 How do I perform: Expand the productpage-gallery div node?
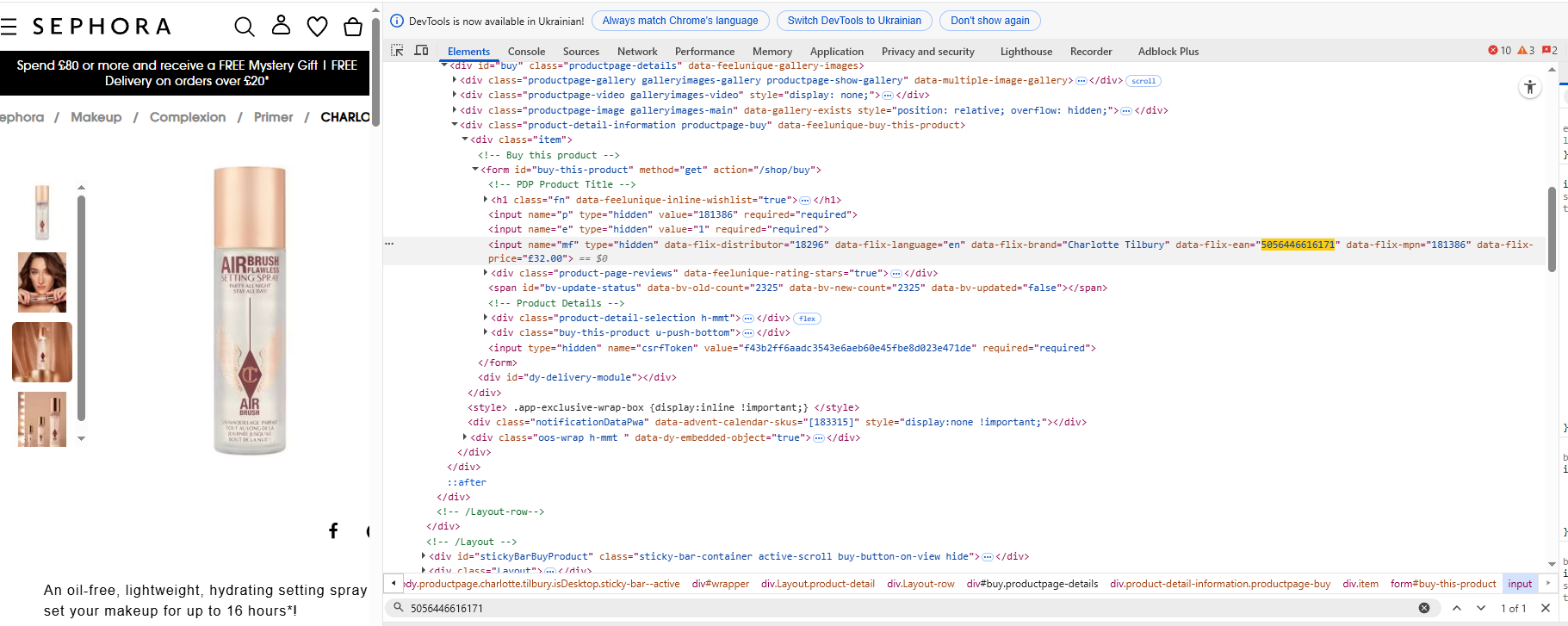[455, 80]
